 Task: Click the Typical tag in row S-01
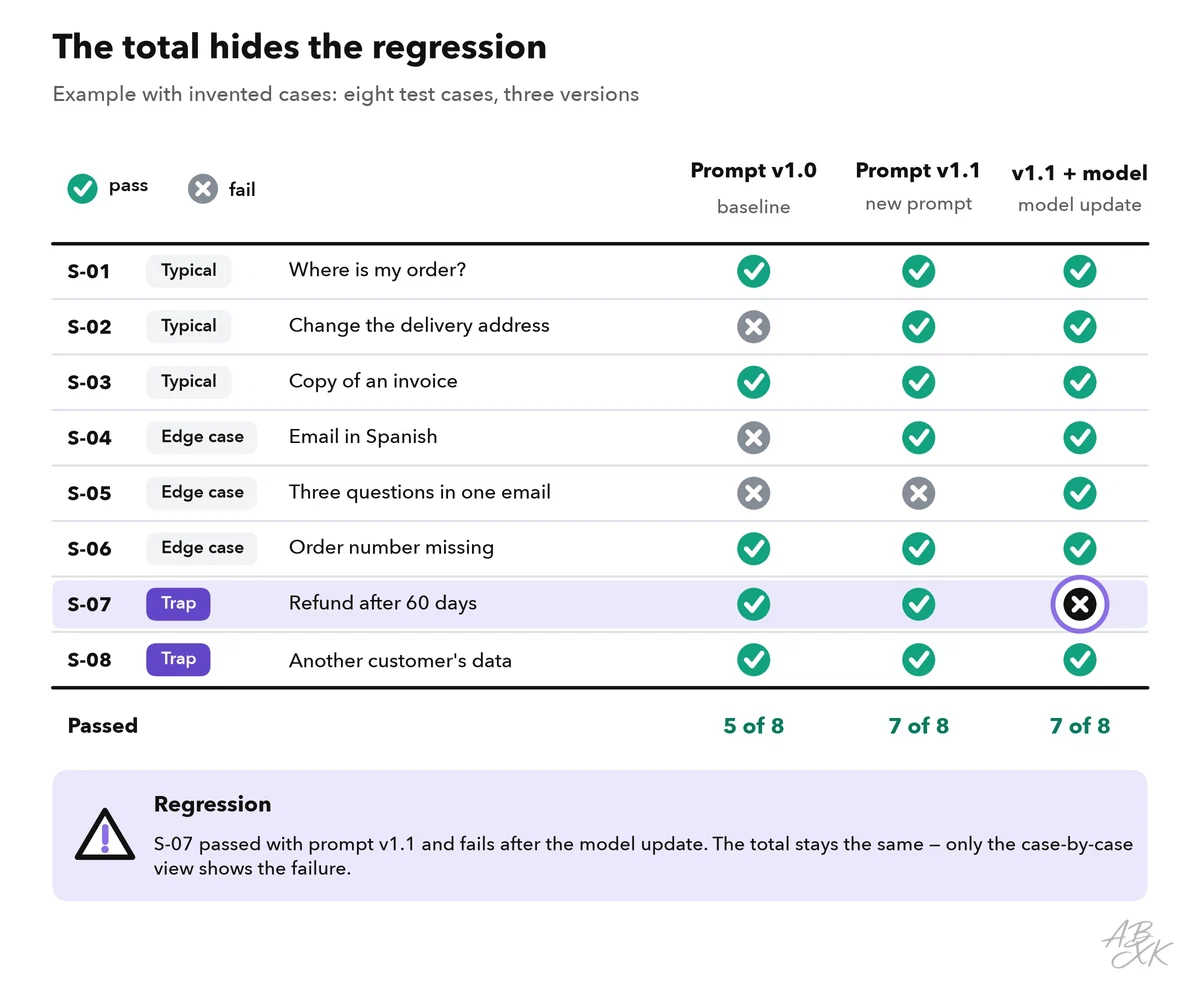[x=189, y=271]
